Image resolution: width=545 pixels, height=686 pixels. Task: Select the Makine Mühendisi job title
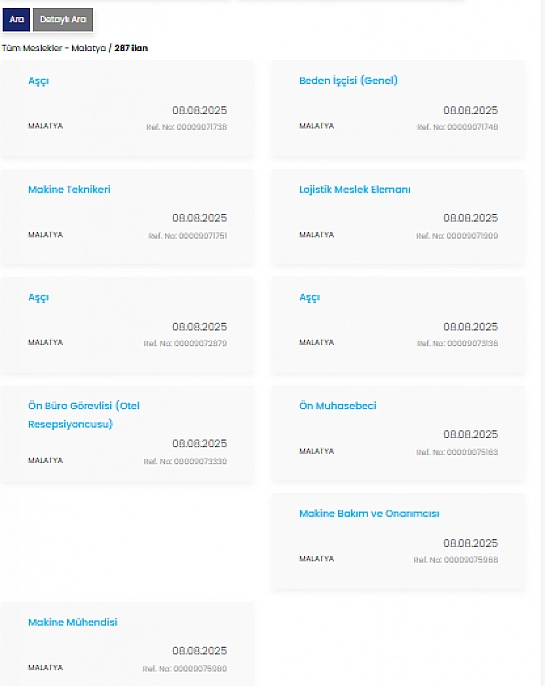73,622
